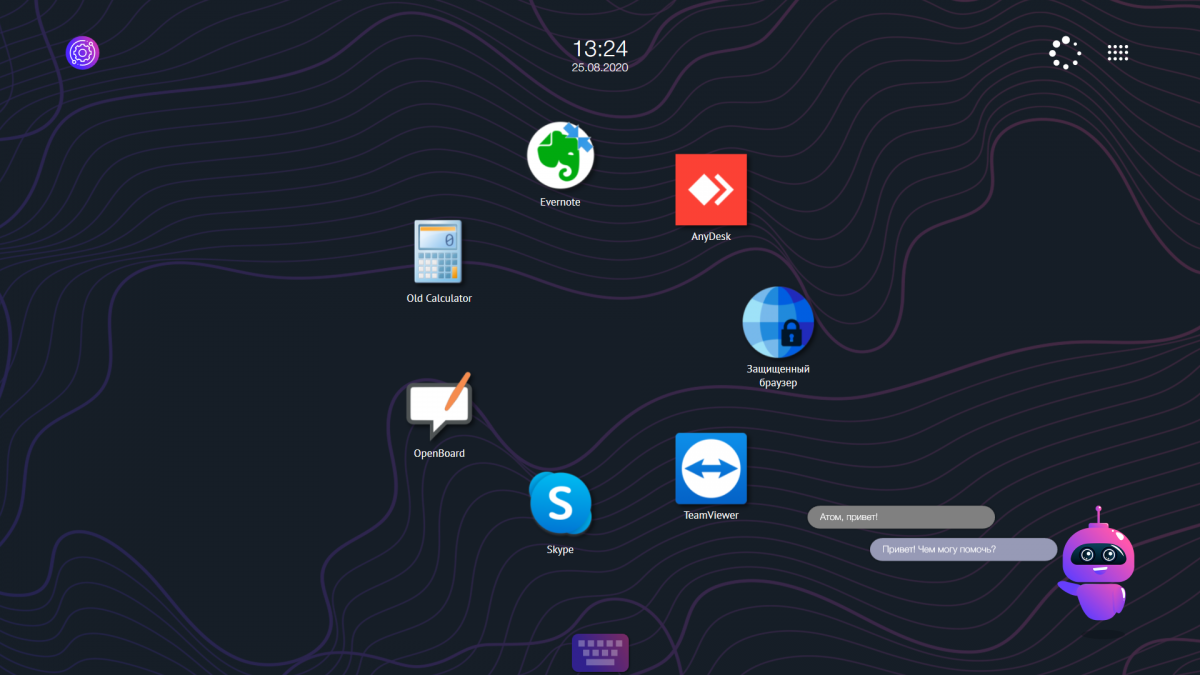
Task: Open the Evernote elephant icon
Action: coord(560,155)
